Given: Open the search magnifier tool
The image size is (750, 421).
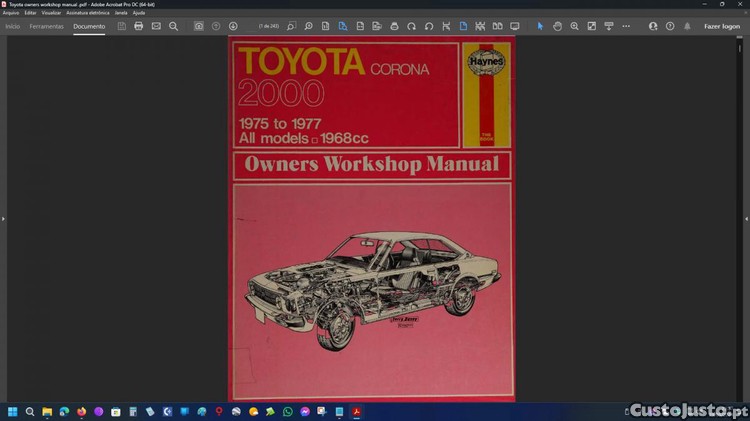Looking at the screenshot, I should click(x=173, y=26).
